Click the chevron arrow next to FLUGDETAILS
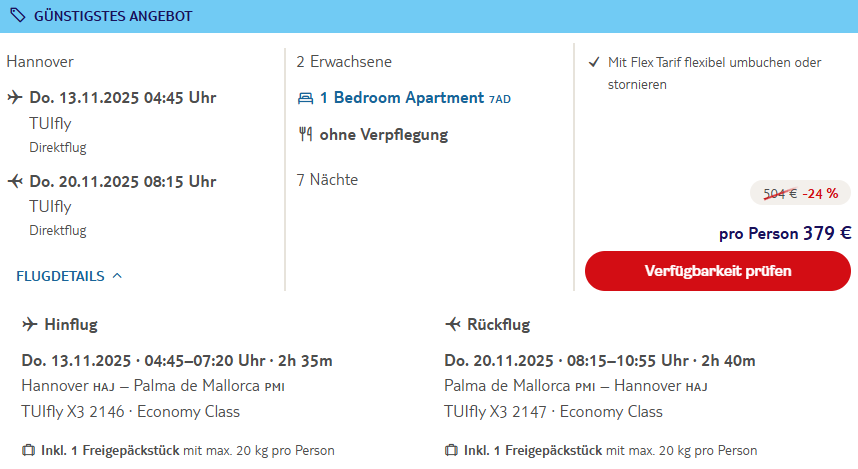The image size is (858, 469). [x=117, y=275]
